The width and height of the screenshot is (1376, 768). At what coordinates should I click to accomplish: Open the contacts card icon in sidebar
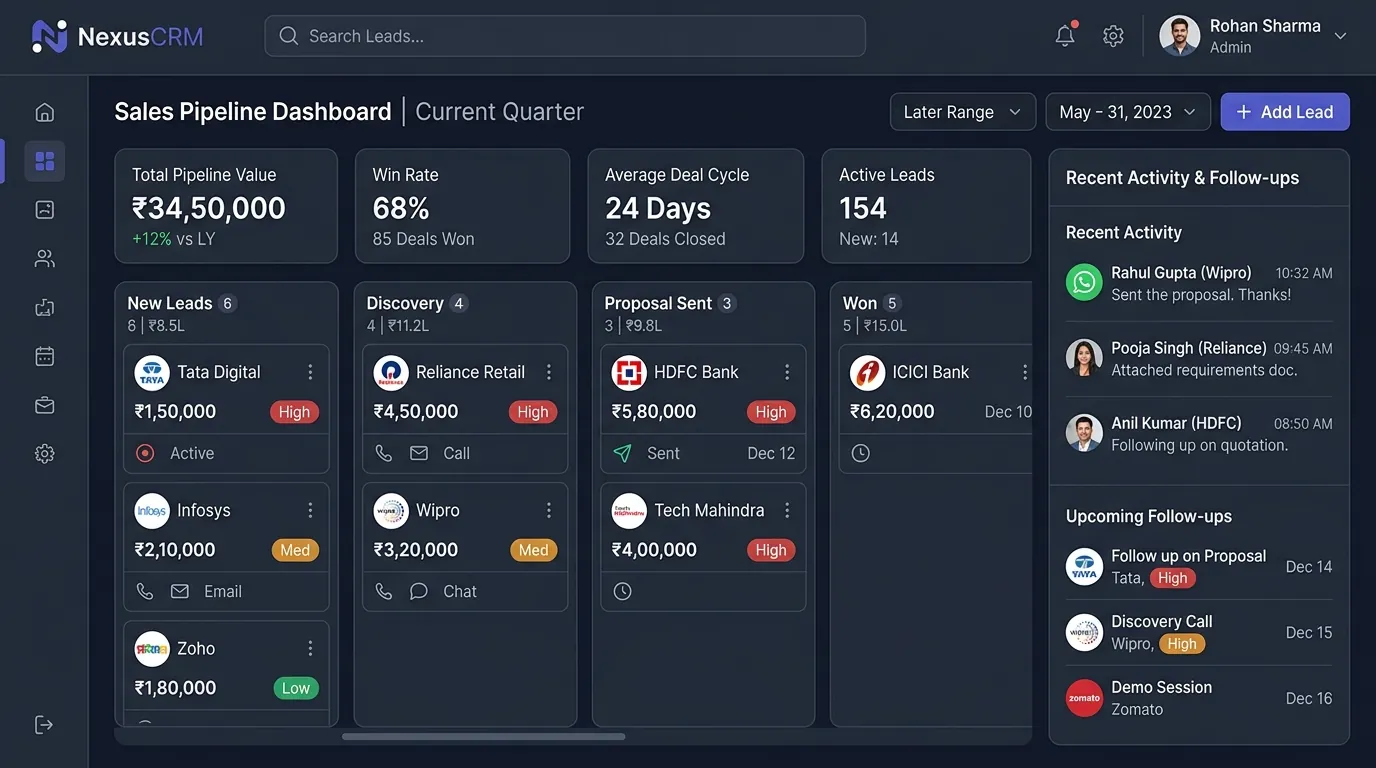tap(44, 209)
